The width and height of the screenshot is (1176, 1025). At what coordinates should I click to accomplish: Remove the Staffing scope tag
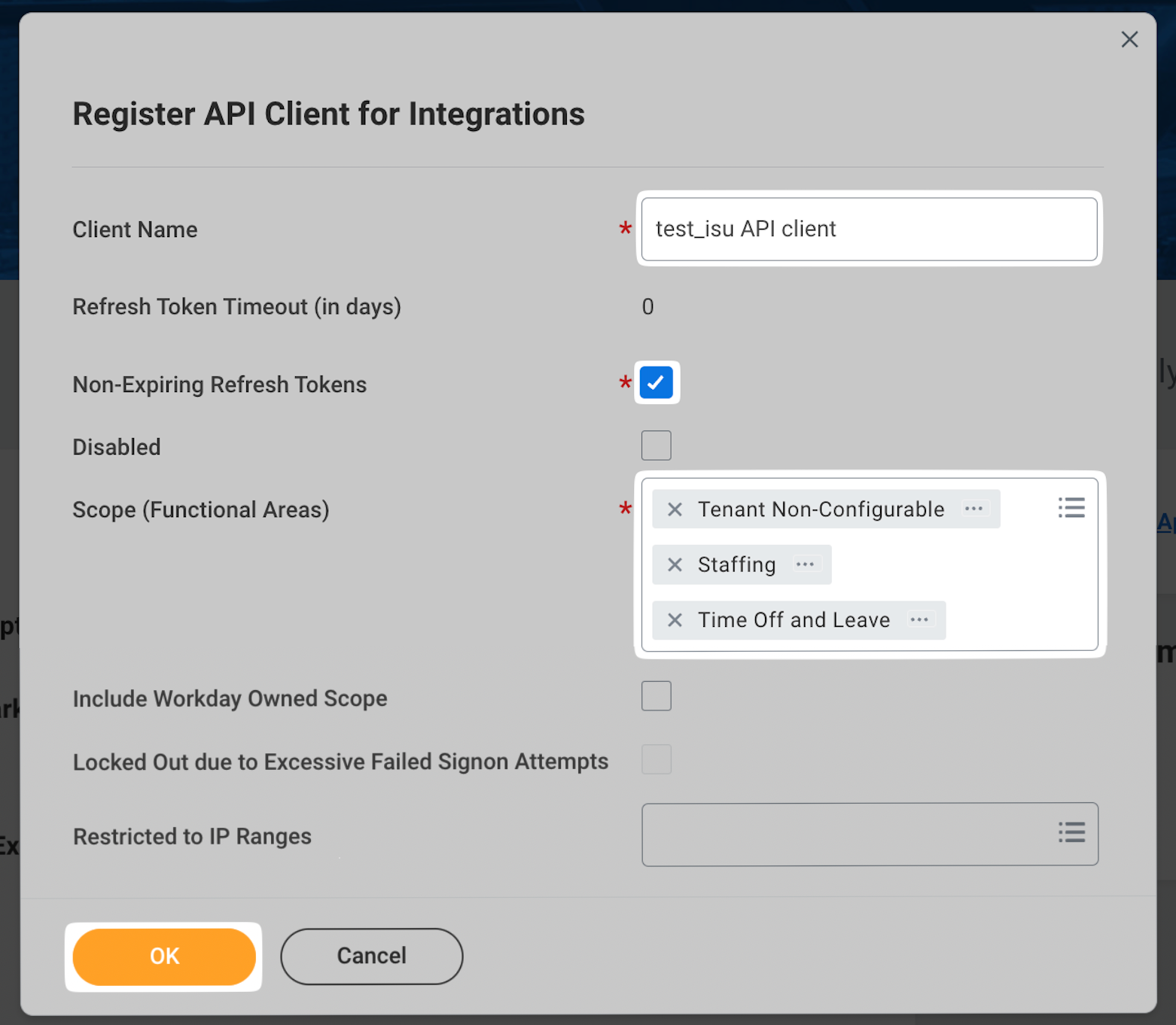point(675,564)
